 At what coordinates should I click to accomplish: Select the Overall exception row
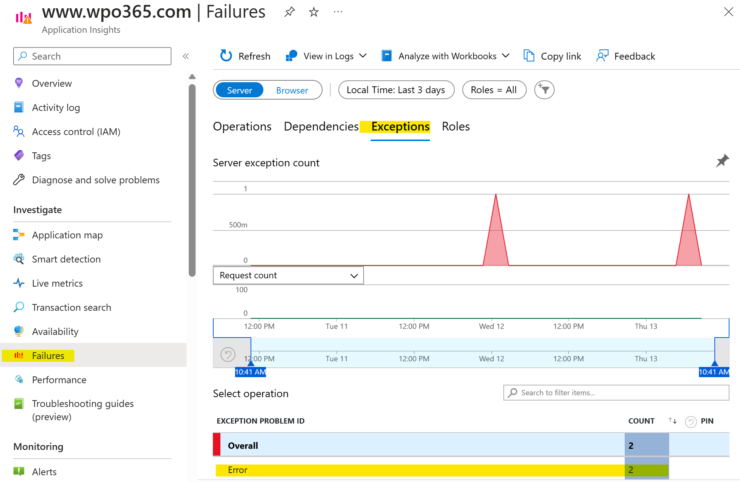pos(471,445)
